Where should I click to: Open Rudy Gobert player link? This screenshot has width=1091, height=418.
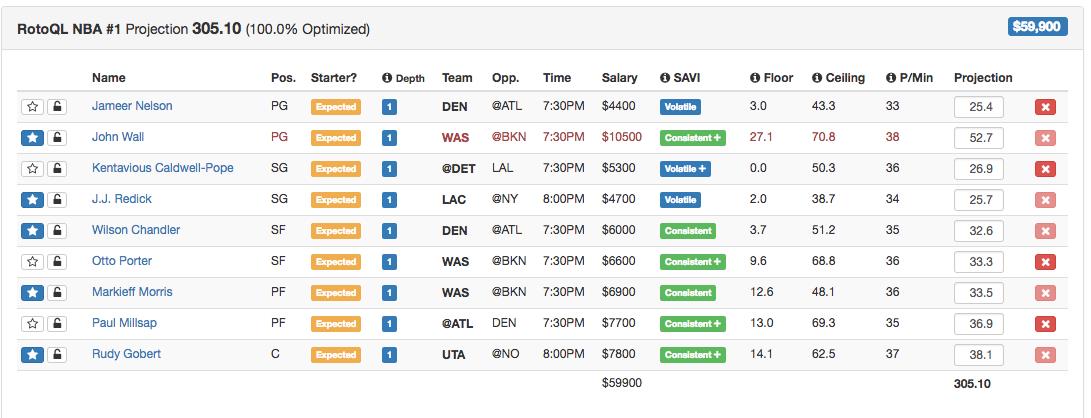(126, 353)
